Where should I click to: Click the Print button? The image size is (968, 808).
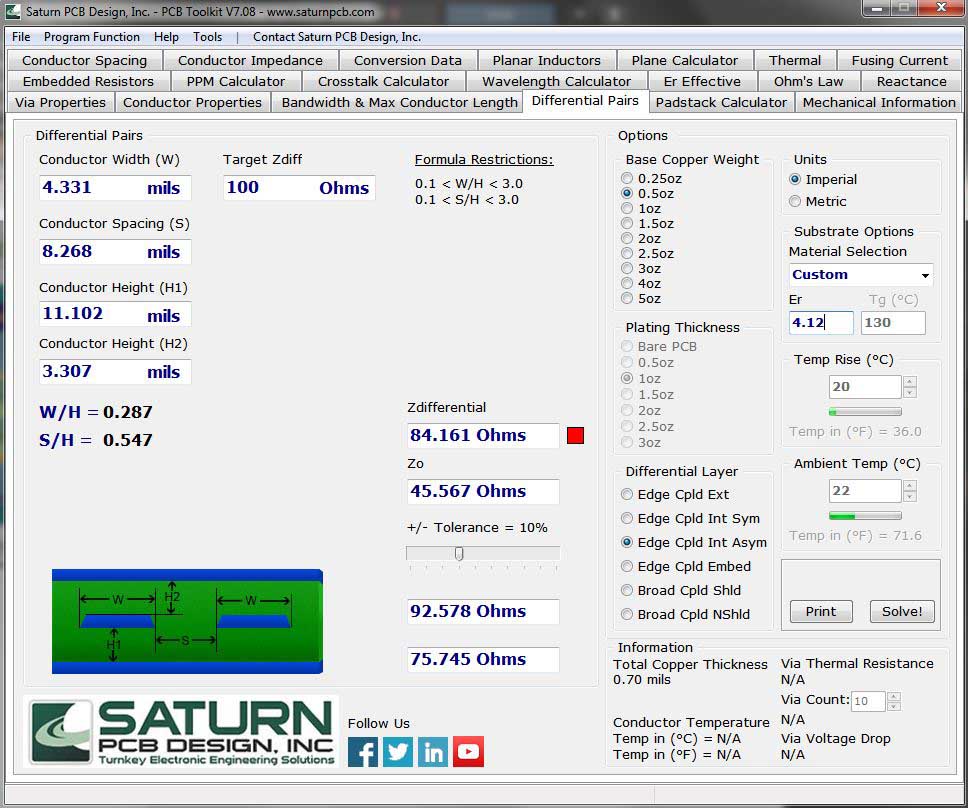[x=821, y=611]
